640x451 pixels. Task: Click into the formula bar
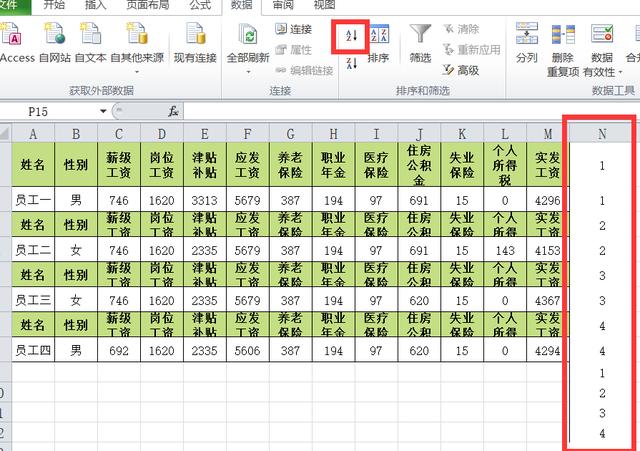[x=410, y=111]
